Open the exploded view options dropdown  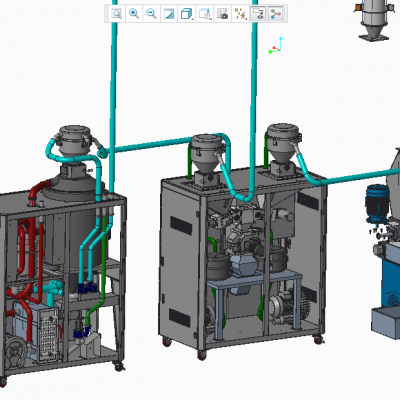pos(240,14)
